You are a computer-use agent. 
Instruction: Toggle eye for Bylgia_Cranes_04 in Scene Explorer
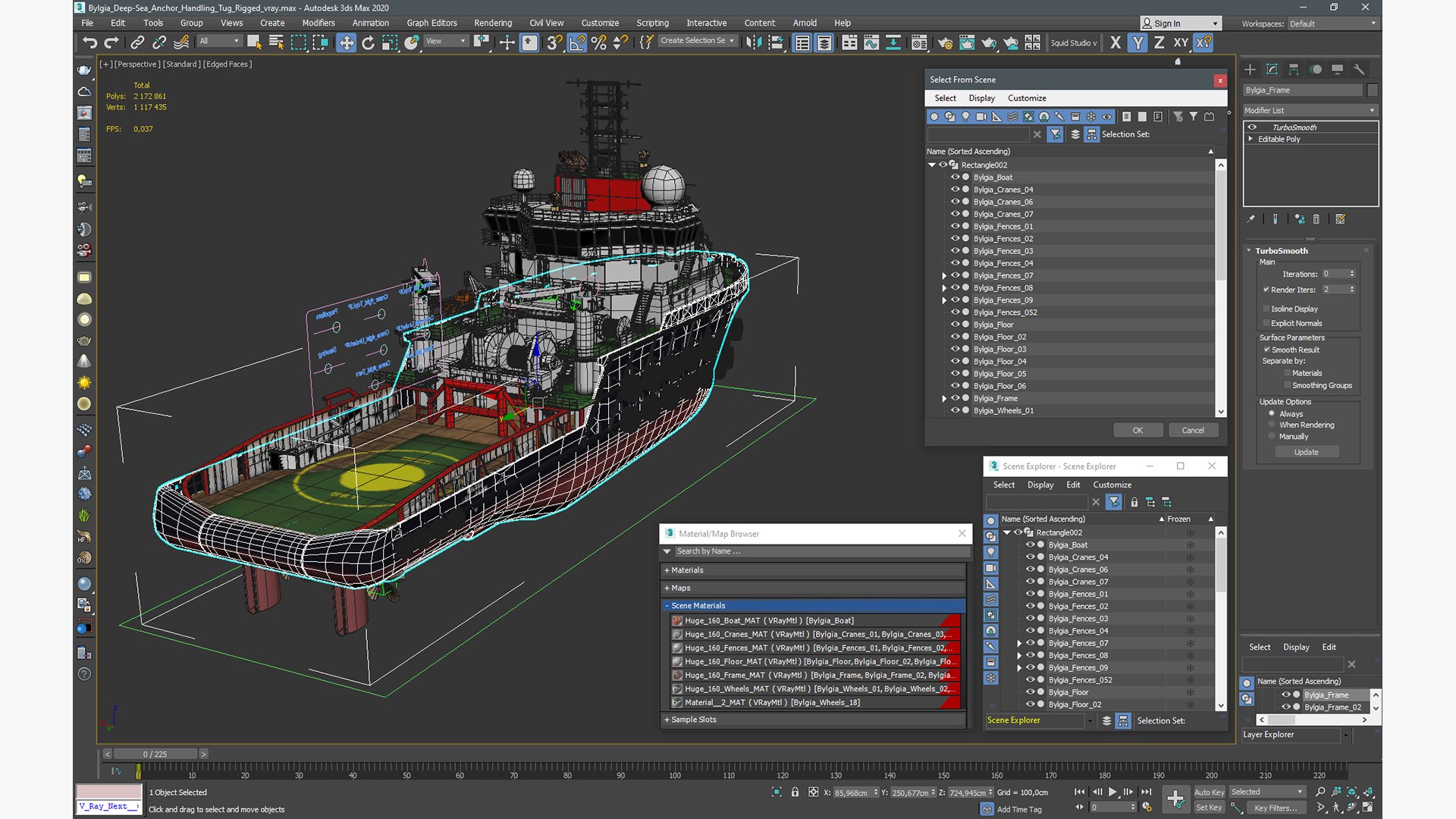(x=1030, y=557)
